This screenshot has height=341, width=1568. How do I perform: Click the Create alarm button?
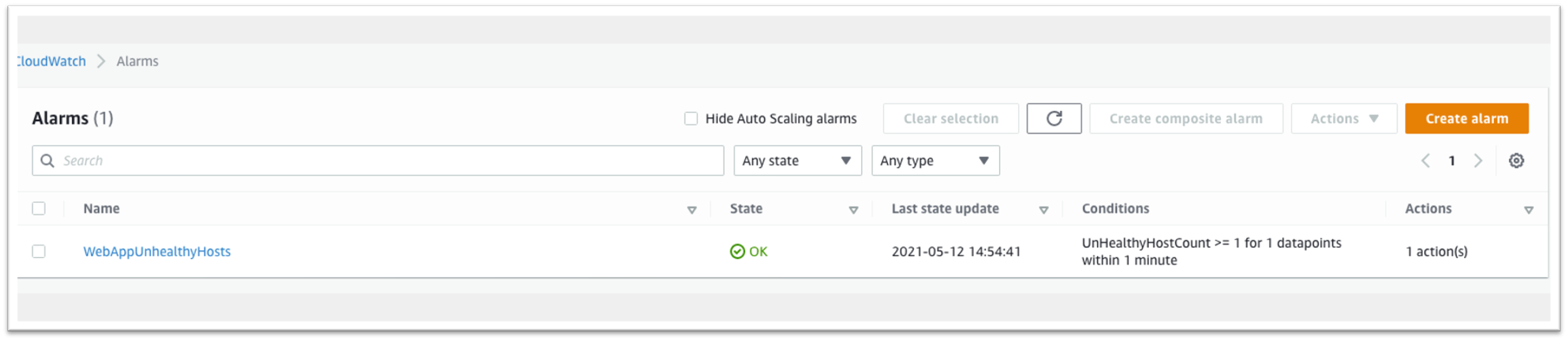point(1467,119)
